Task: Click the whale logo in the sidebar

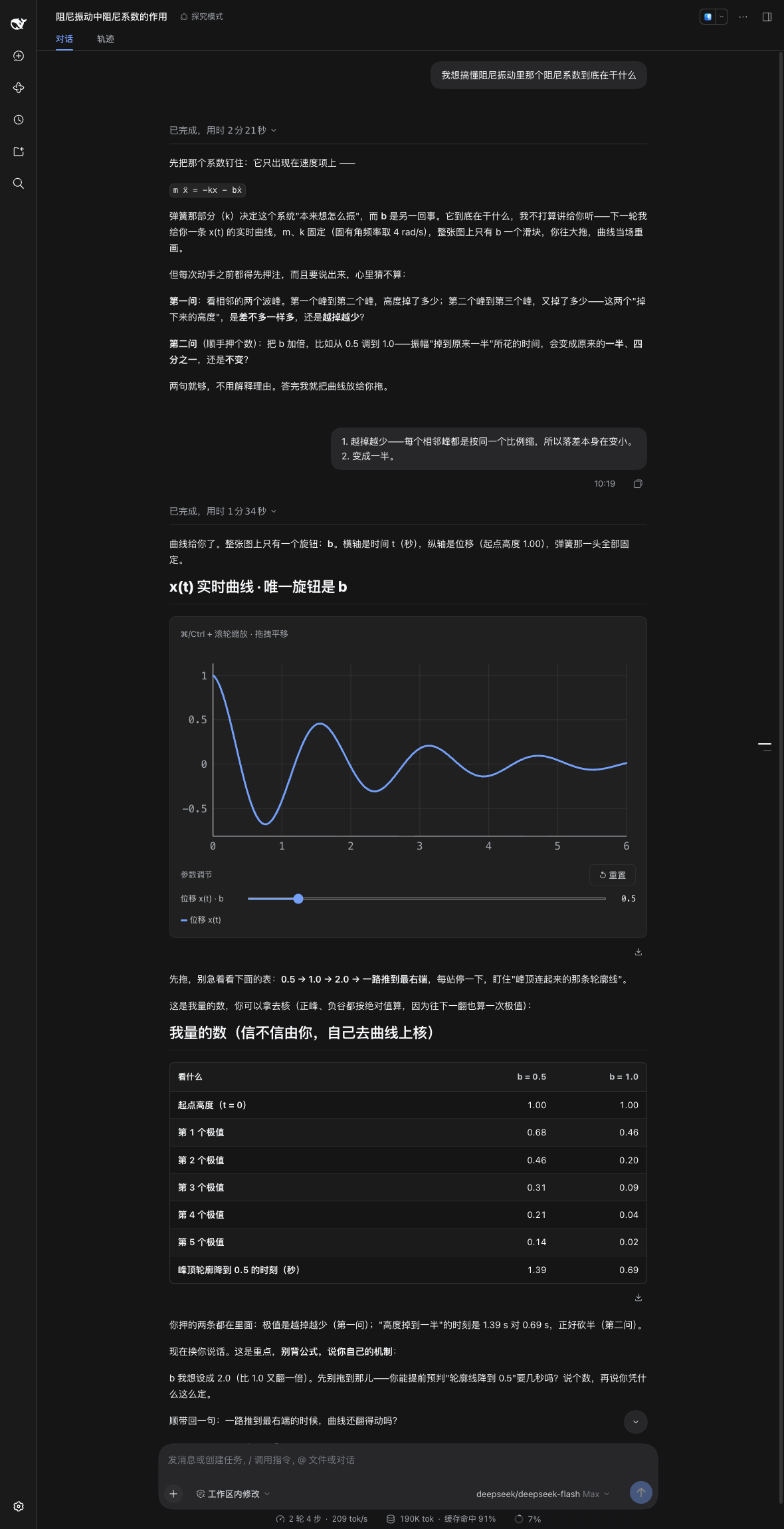Action: point(19,24)
